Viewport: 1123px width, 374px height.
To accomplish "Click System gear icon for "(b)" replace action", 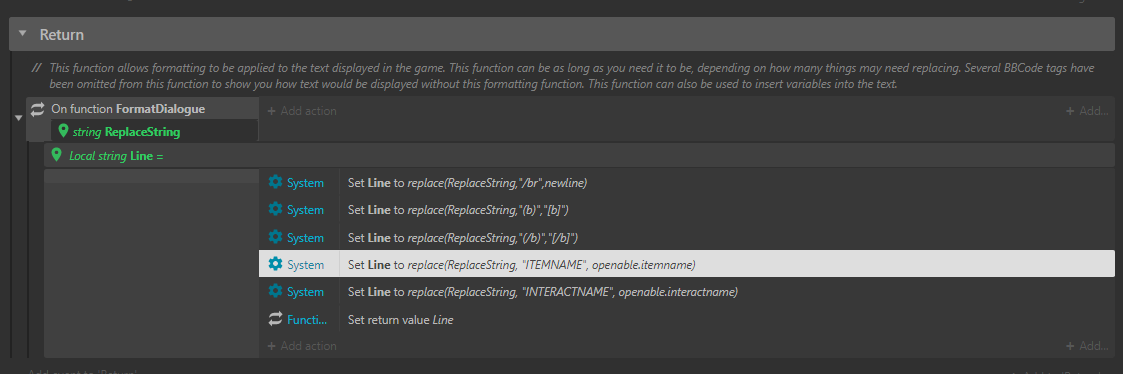I will (275, 210).
